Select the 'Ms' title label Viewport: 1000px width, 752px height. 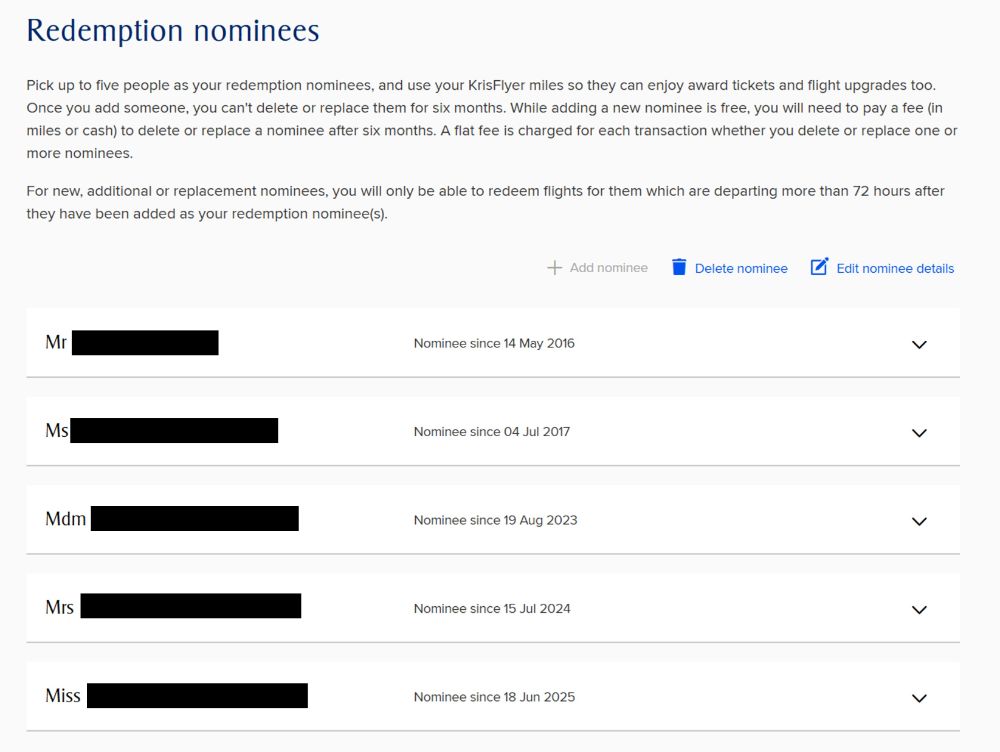coord(57,431)
